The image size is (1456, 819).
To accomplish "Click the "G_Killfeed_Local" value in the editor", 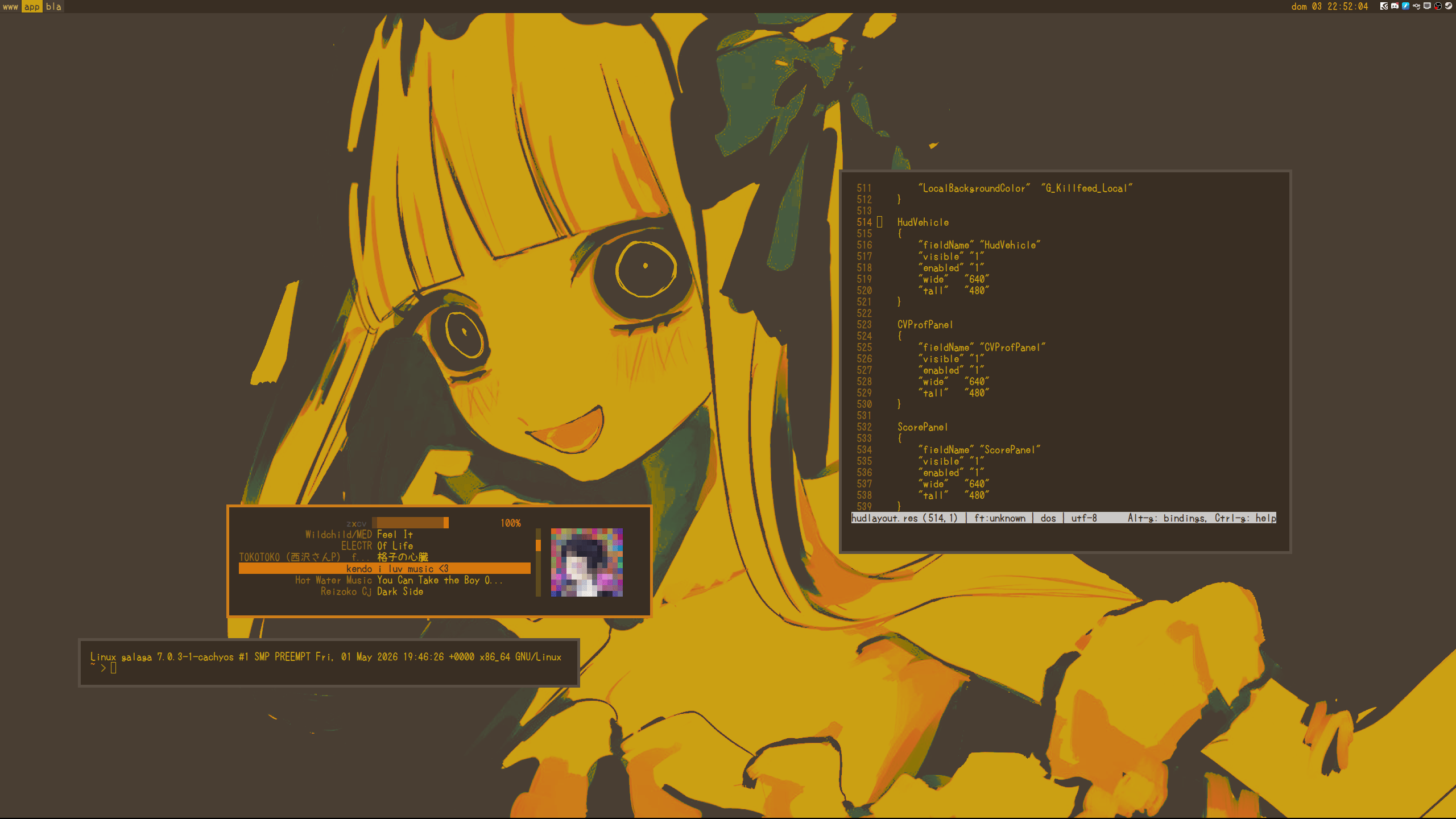I will [1087, 188].
